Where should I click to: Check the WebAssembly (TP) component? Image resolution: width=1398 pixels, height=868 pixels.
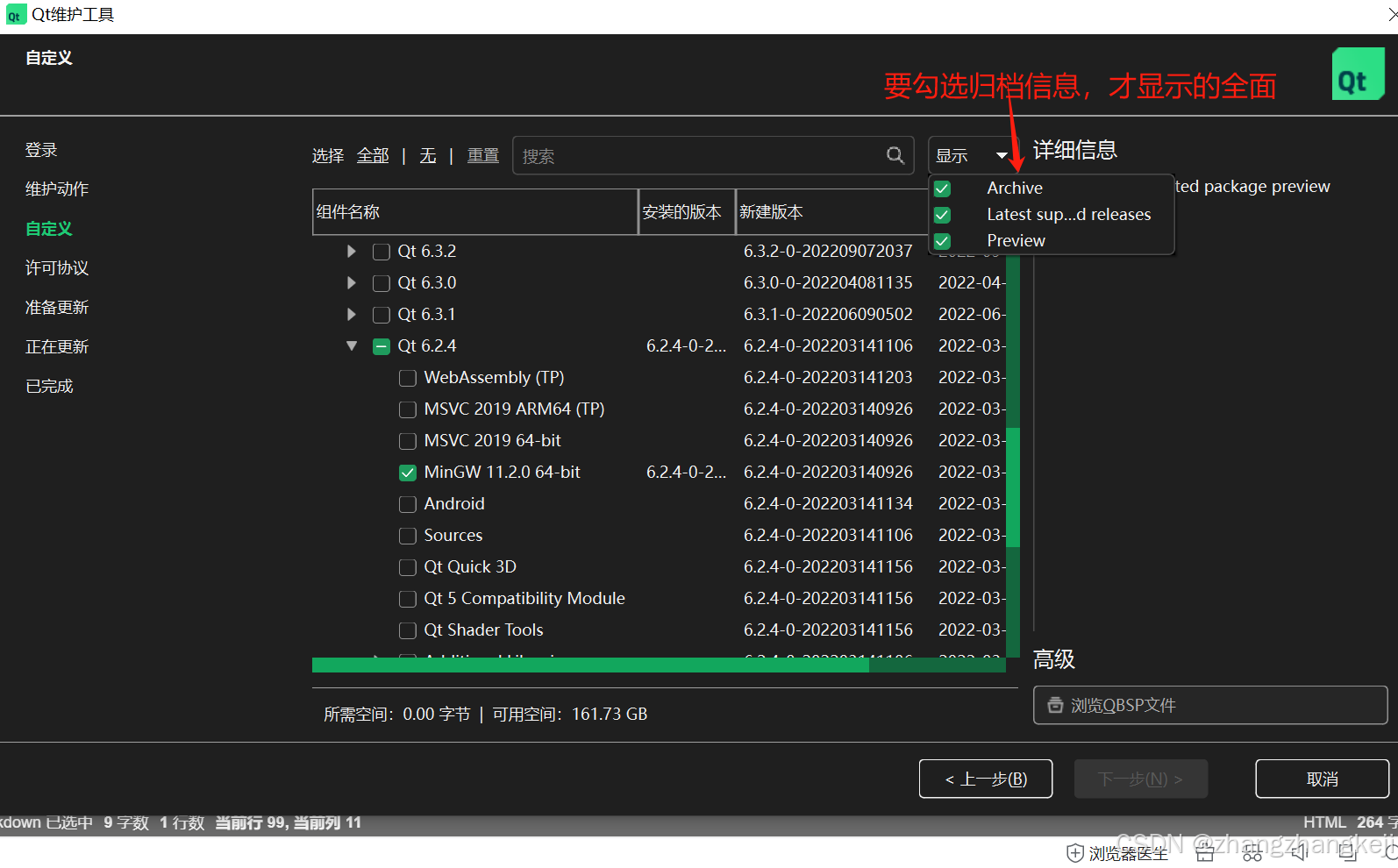point(408,378)
